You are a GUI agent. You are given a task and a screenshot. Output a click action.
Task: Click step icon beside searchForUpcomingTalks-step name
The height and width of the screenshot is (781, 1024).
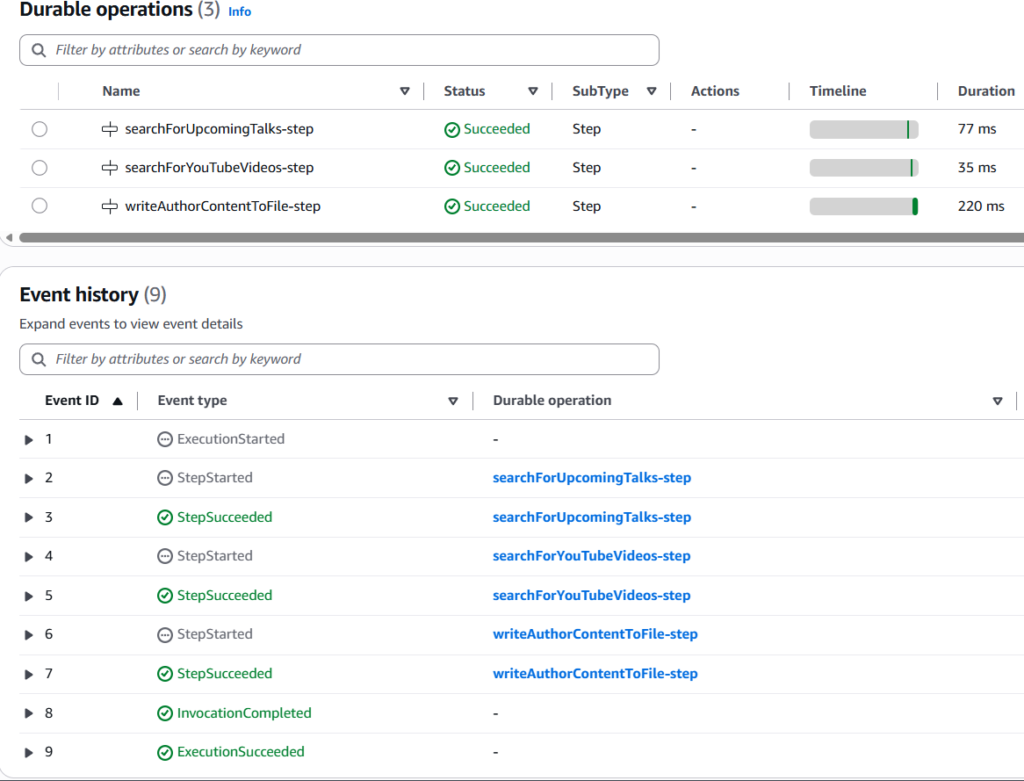click(x=110, y=129)
